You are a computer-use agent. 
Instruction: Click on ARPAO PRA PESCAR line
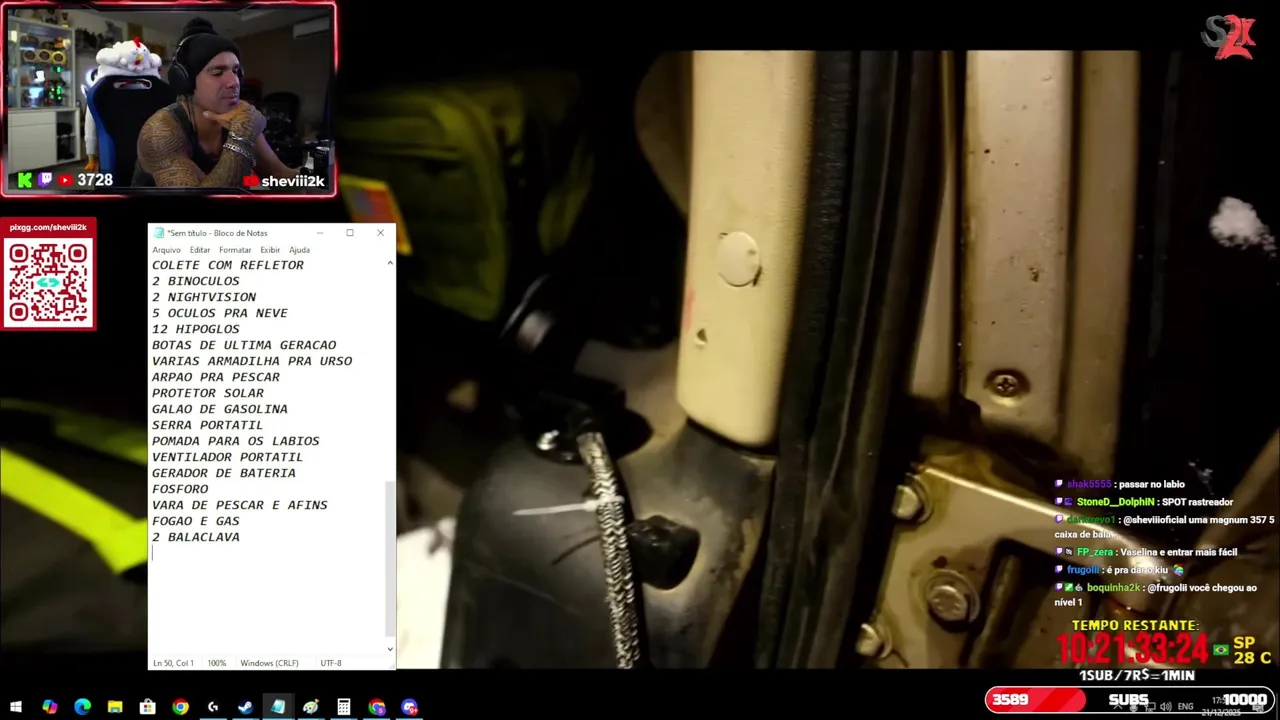tap(216, 377)
